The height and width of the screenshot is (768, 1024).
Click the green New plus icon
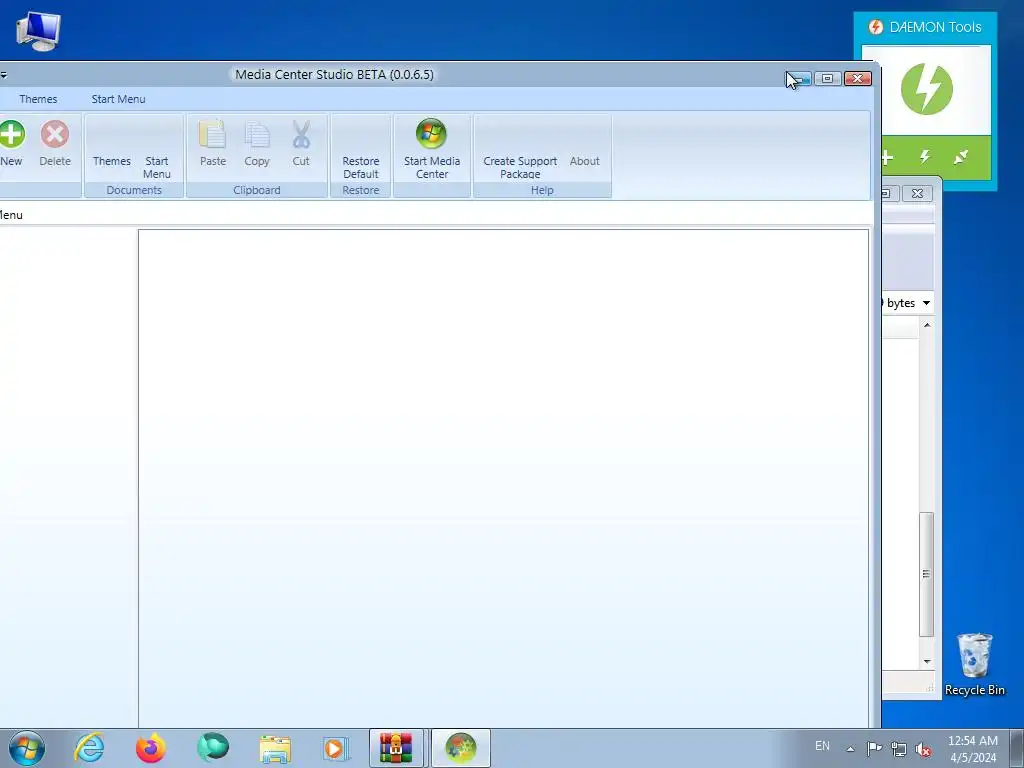tap(10, 135)
